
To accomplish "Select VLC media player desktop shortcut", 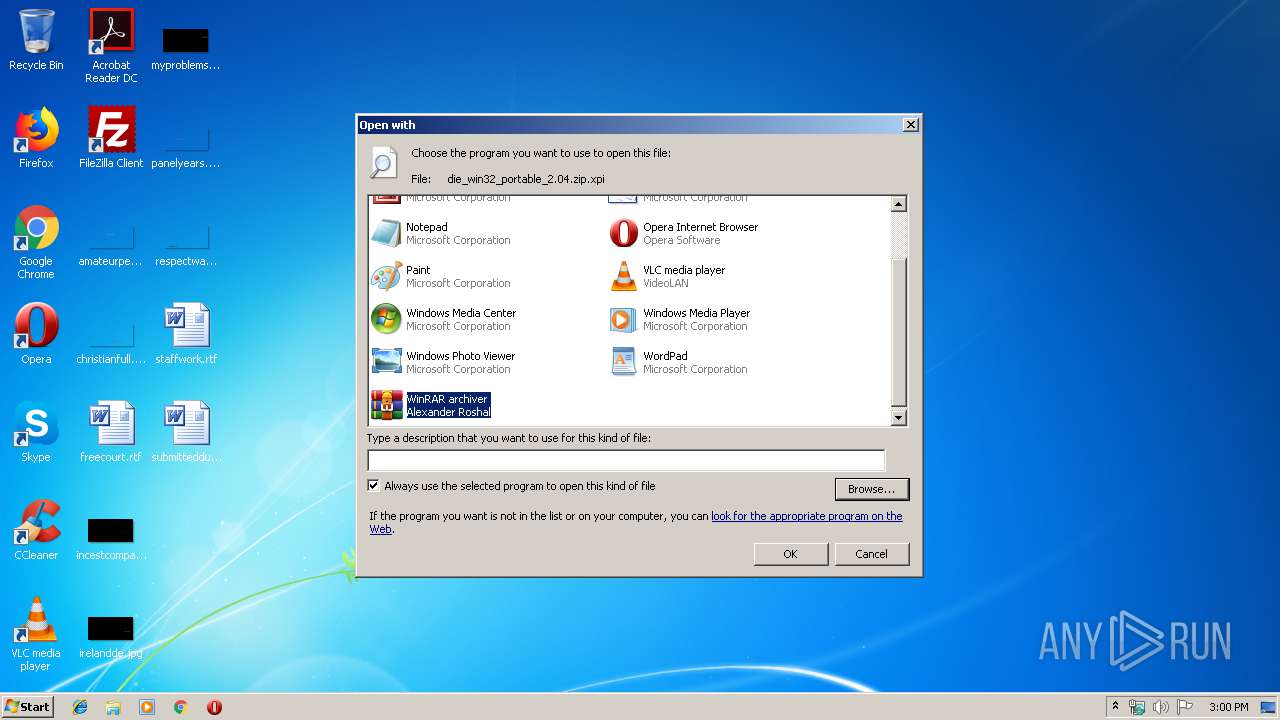I will coord(36,634).
